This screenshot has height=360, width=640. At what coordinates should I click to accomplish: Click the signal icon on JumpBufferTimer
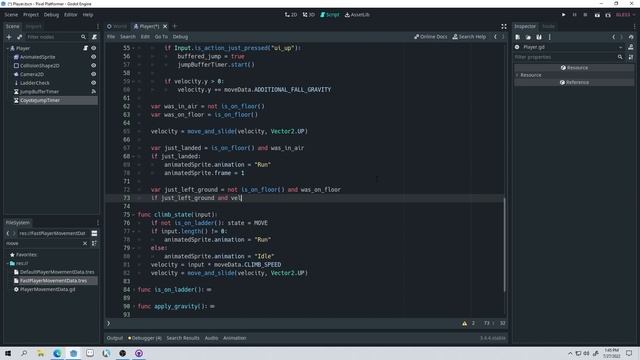click(93, 91)
